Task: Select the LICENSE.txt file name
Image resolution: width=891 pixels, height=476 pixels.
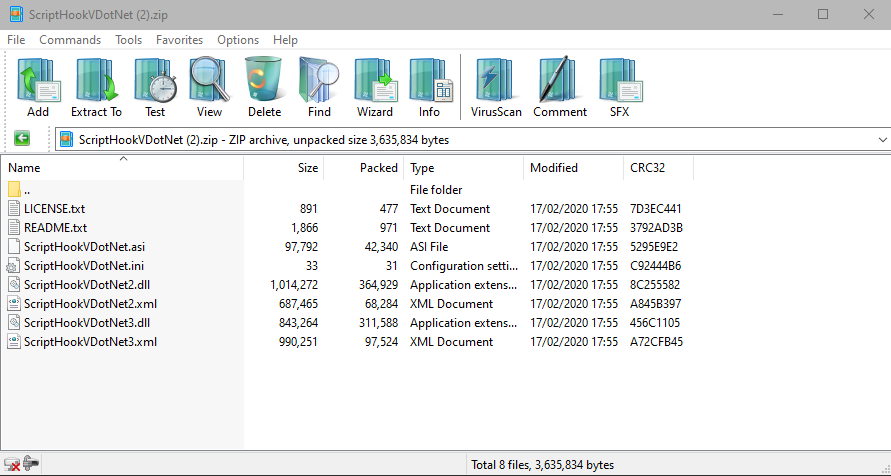Action: tap(55, 208)
